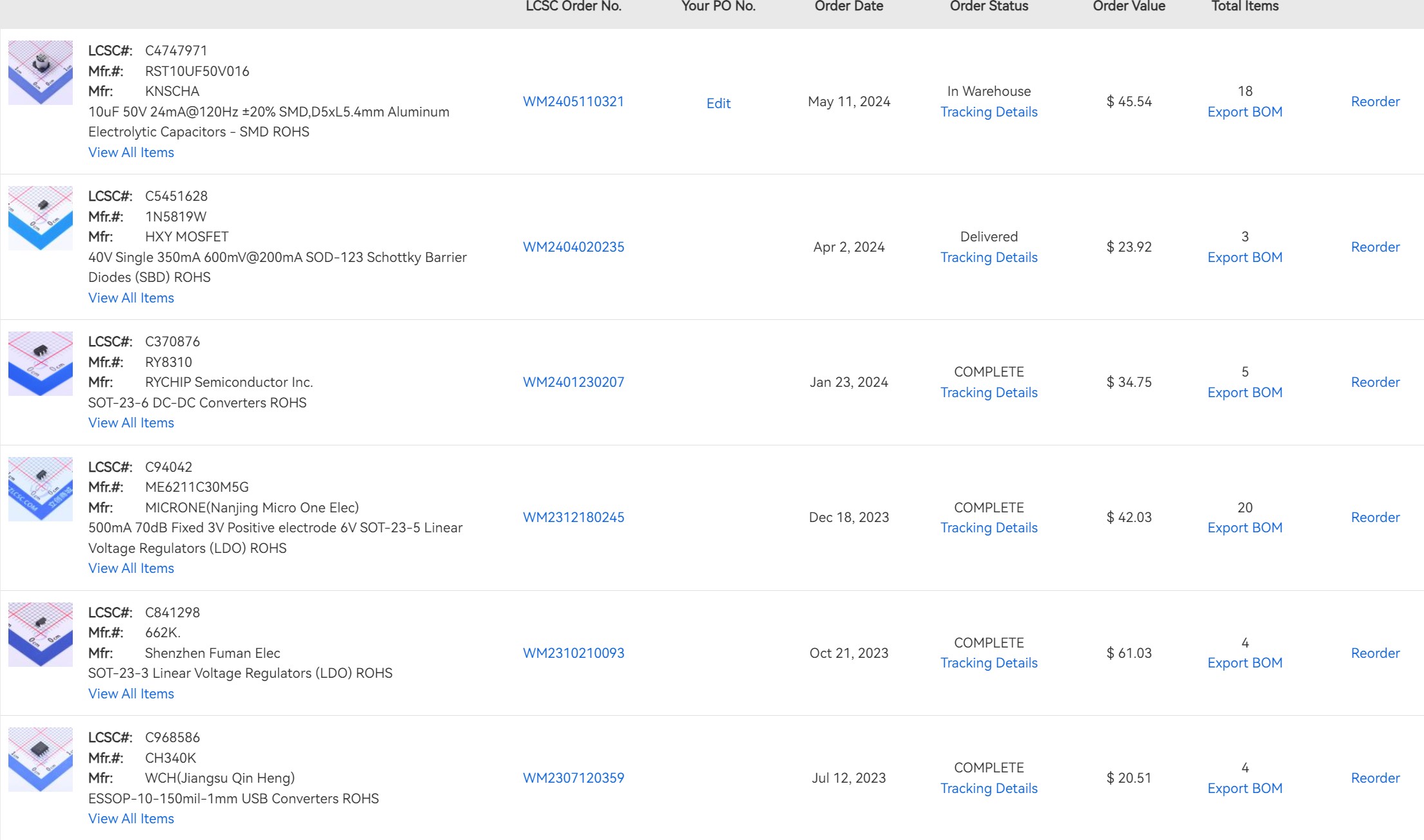
Task: Edit PO number for May 11 order
Action: 718,104
